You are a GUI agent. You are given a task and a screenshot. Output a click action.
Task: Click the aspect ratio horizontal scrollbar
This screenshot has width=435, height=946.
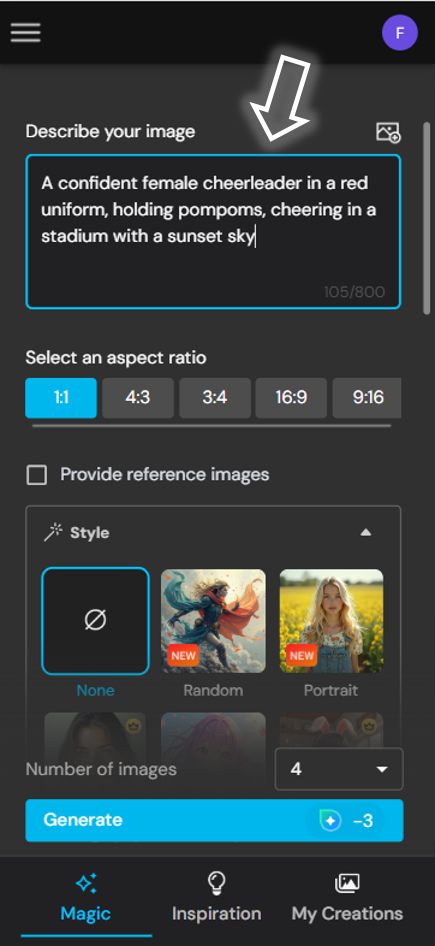pos(211,426)
